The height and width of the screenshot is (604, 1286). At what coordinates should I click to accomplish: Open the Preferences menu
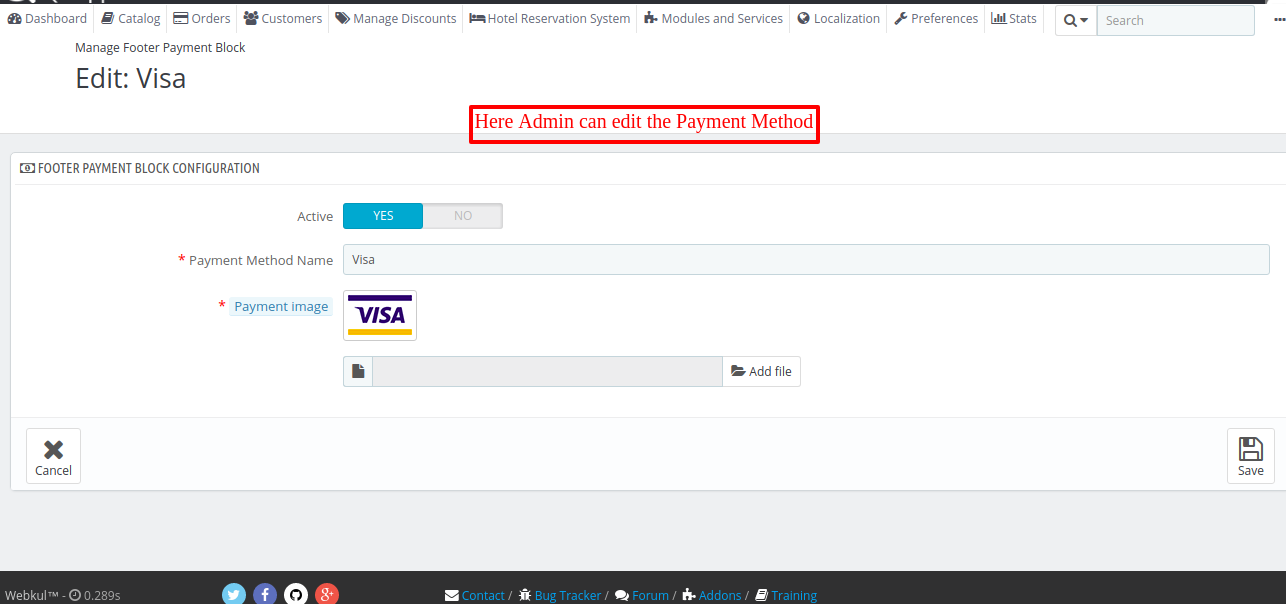tap(935, 18)
